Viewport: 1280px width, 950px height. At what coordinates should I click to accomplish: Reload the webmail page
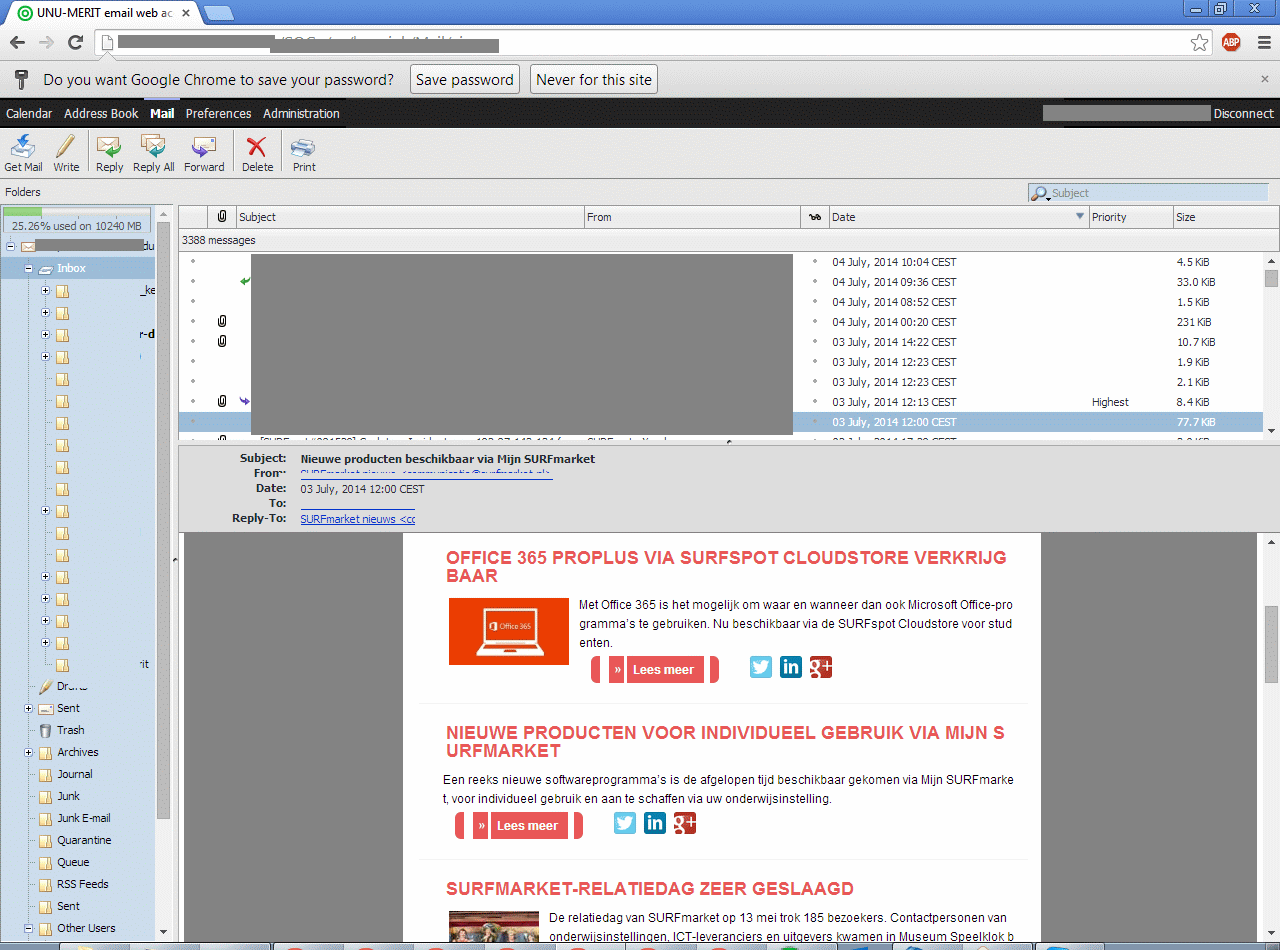click(x=75, y=42)
